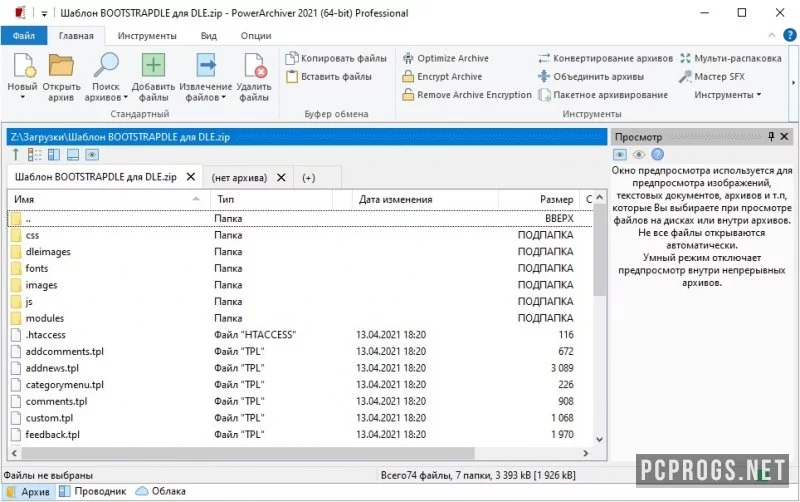
Task: Select the dleimages folder
Action: click(x=300, y=252)
